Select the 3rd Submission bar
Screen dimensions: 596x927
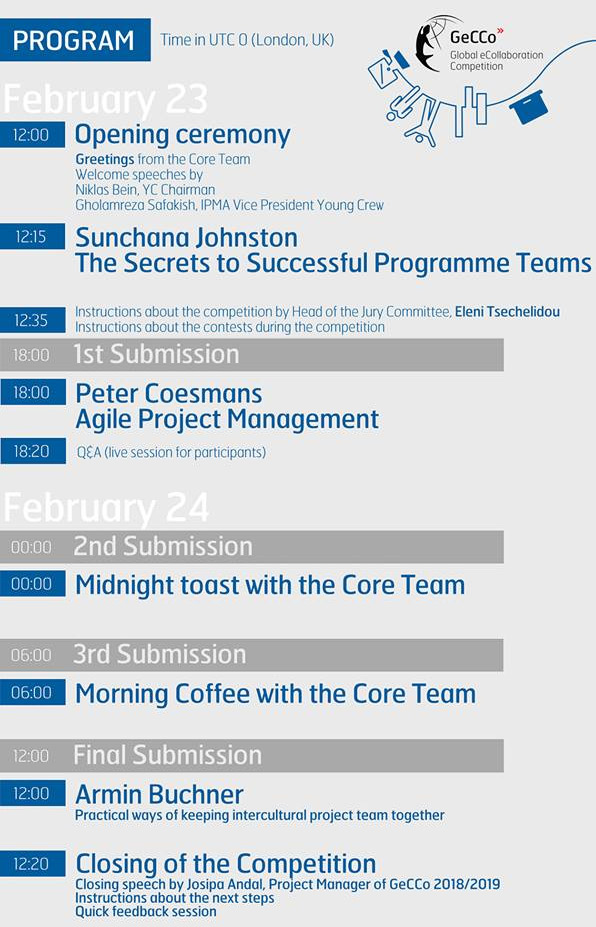(252, 655)
